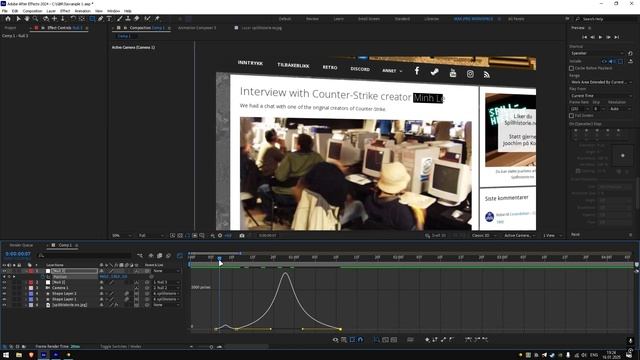
Task: Click fit selection to view icon
Action: coord(385,340)
